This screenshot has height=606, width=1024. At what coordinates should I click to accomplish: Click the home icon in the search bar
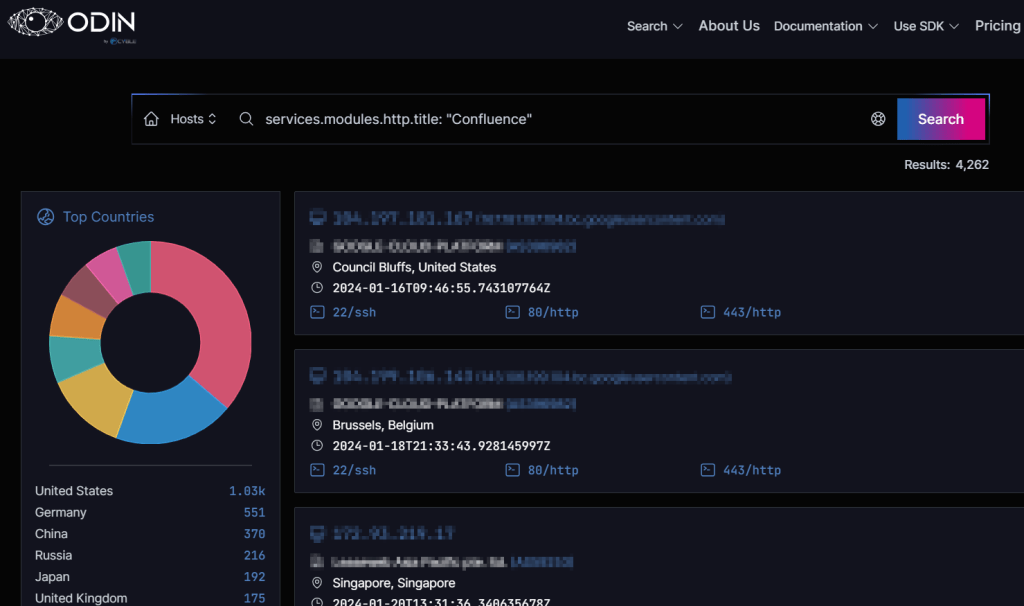pyautogui.click(x=151, y=118)
